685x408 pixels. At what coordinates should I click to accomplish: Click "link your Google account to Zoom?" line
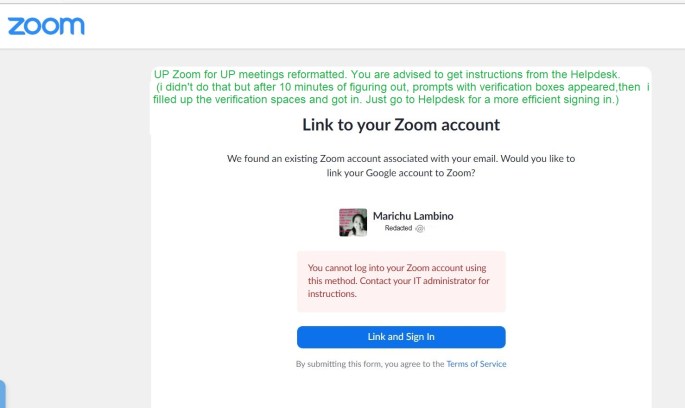pyautogui.click(x=401, y=173)
